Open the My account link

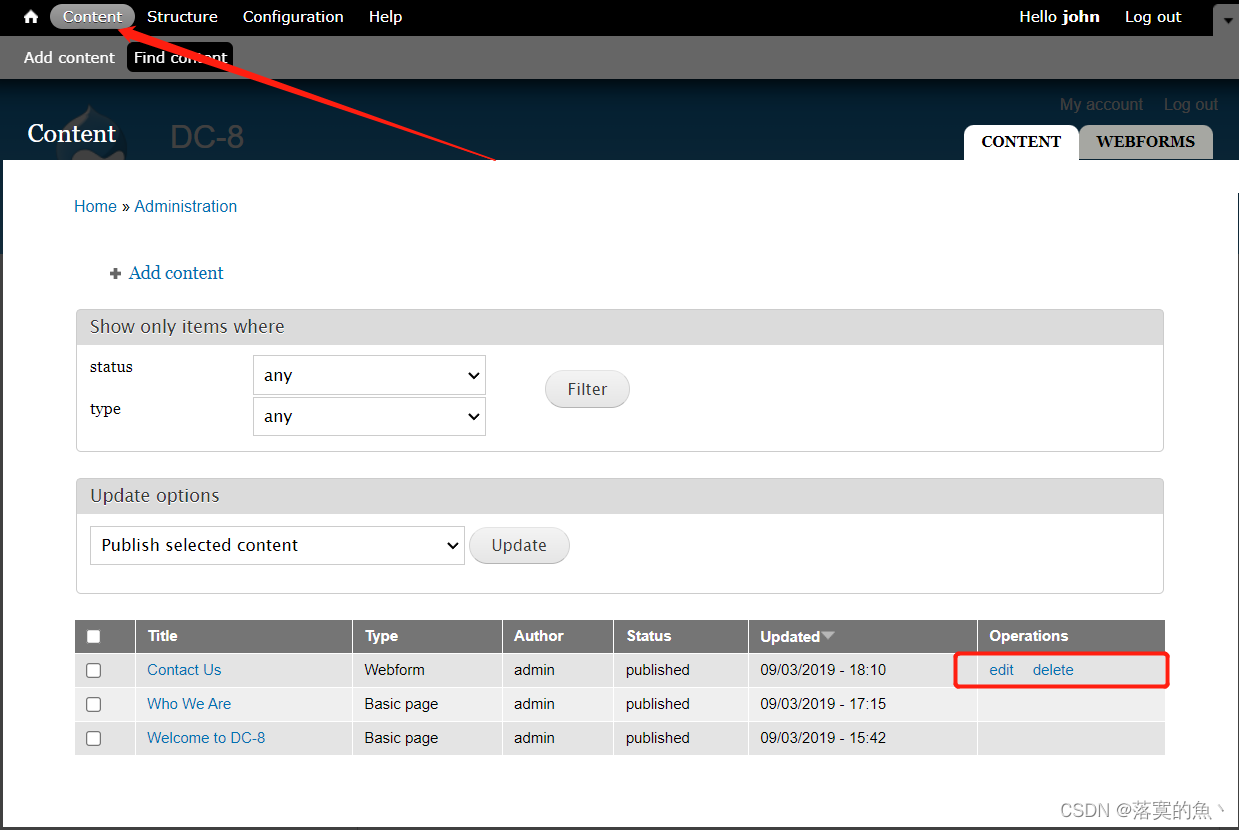click(x=1101, y=105)
